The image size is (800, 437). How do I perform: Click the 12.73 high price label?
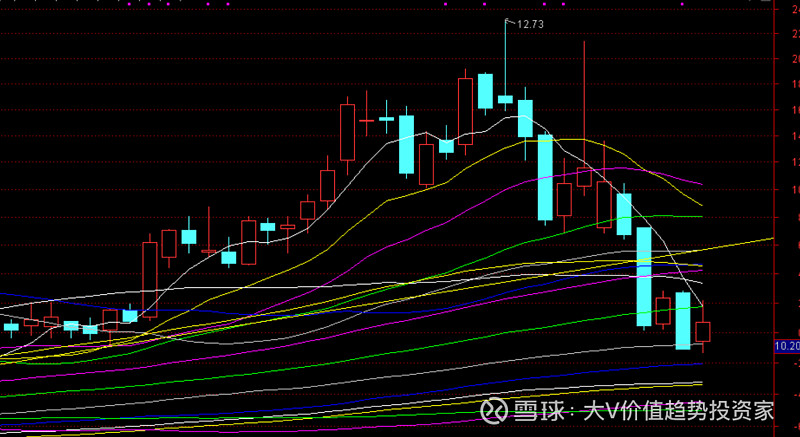pyautogui.click(x=530, y=24)
